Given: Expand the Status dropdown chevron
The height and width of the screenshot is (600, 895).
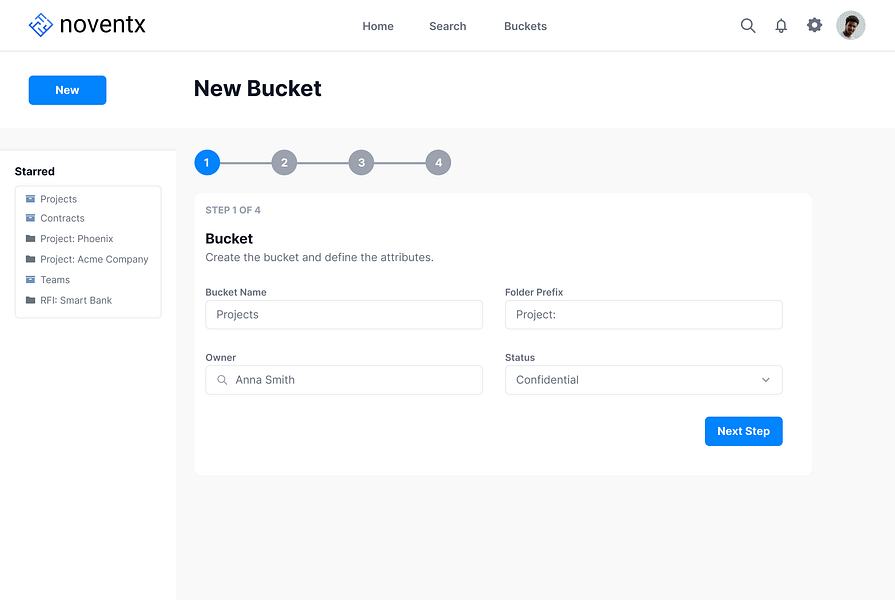Looking at the screenshot, I should (765, 380).
